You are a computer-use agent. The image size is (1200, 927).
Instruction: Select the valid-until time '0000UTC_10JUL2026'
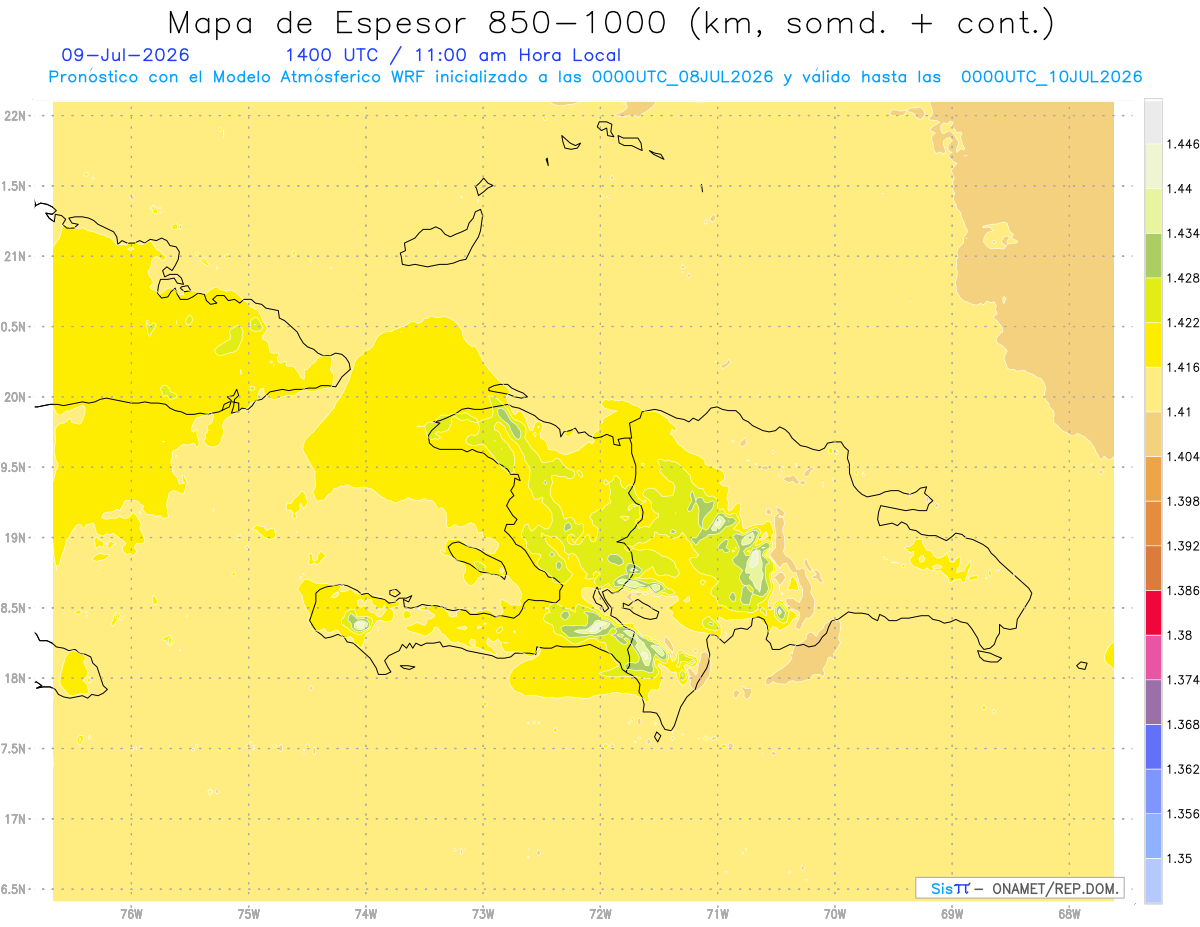point(1051,77)
